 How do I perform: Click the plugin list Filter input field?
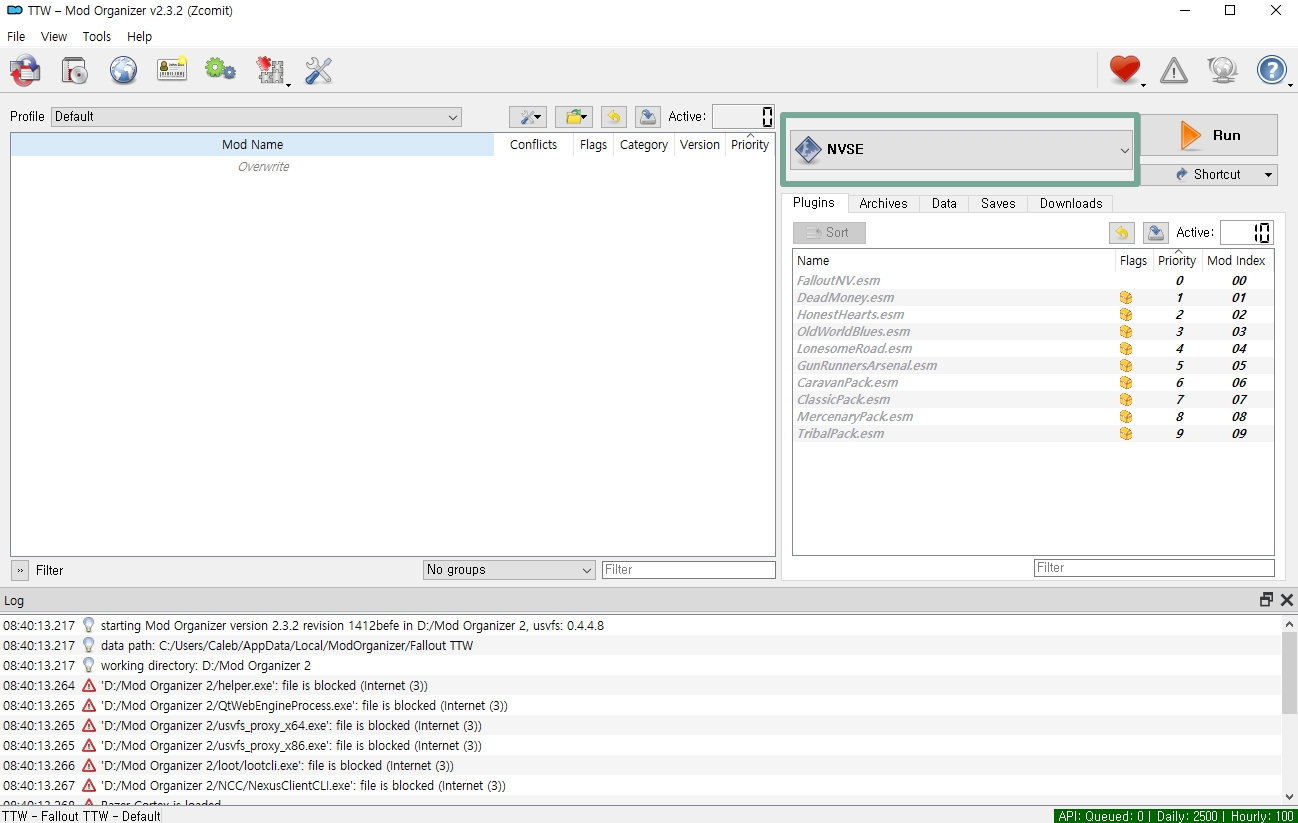(x=1154, y=568)
